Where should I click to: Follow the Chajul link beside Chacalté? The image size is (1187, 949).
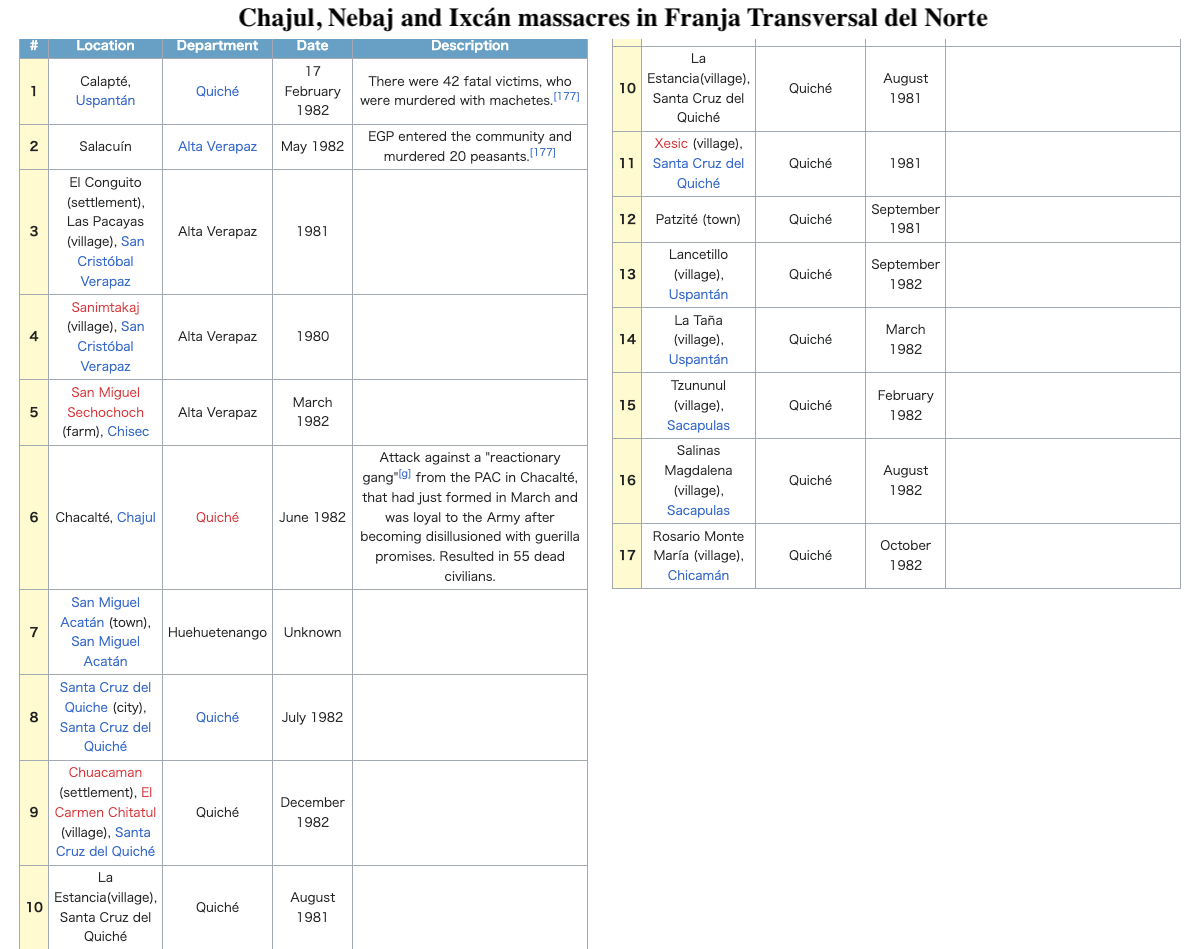tap(136, 518)
